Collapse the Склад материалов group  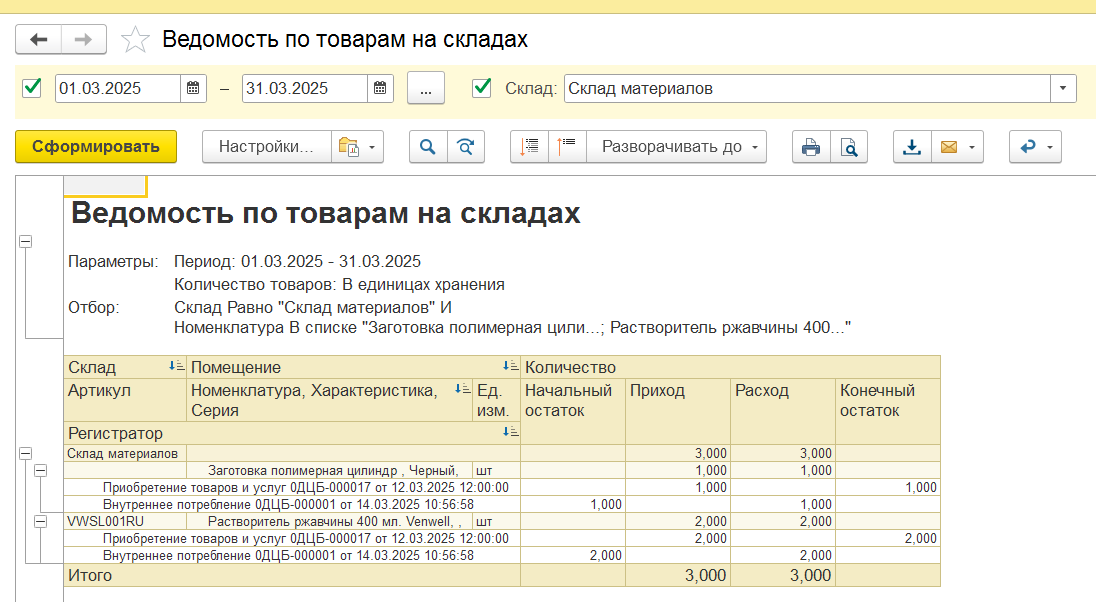pos(25,453)
